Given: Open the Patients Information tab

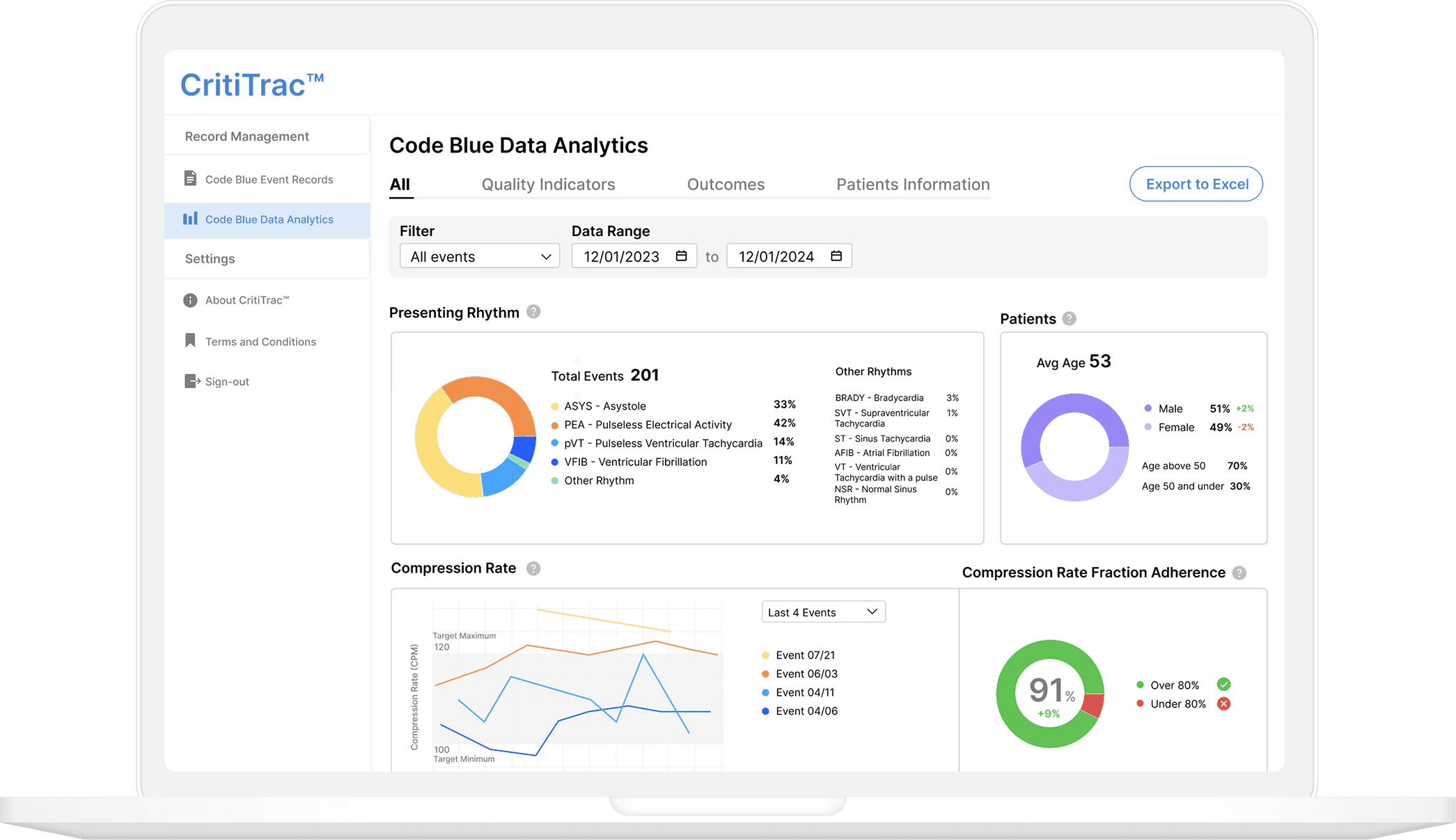Looking at the screenshot, I should (912, 185).
